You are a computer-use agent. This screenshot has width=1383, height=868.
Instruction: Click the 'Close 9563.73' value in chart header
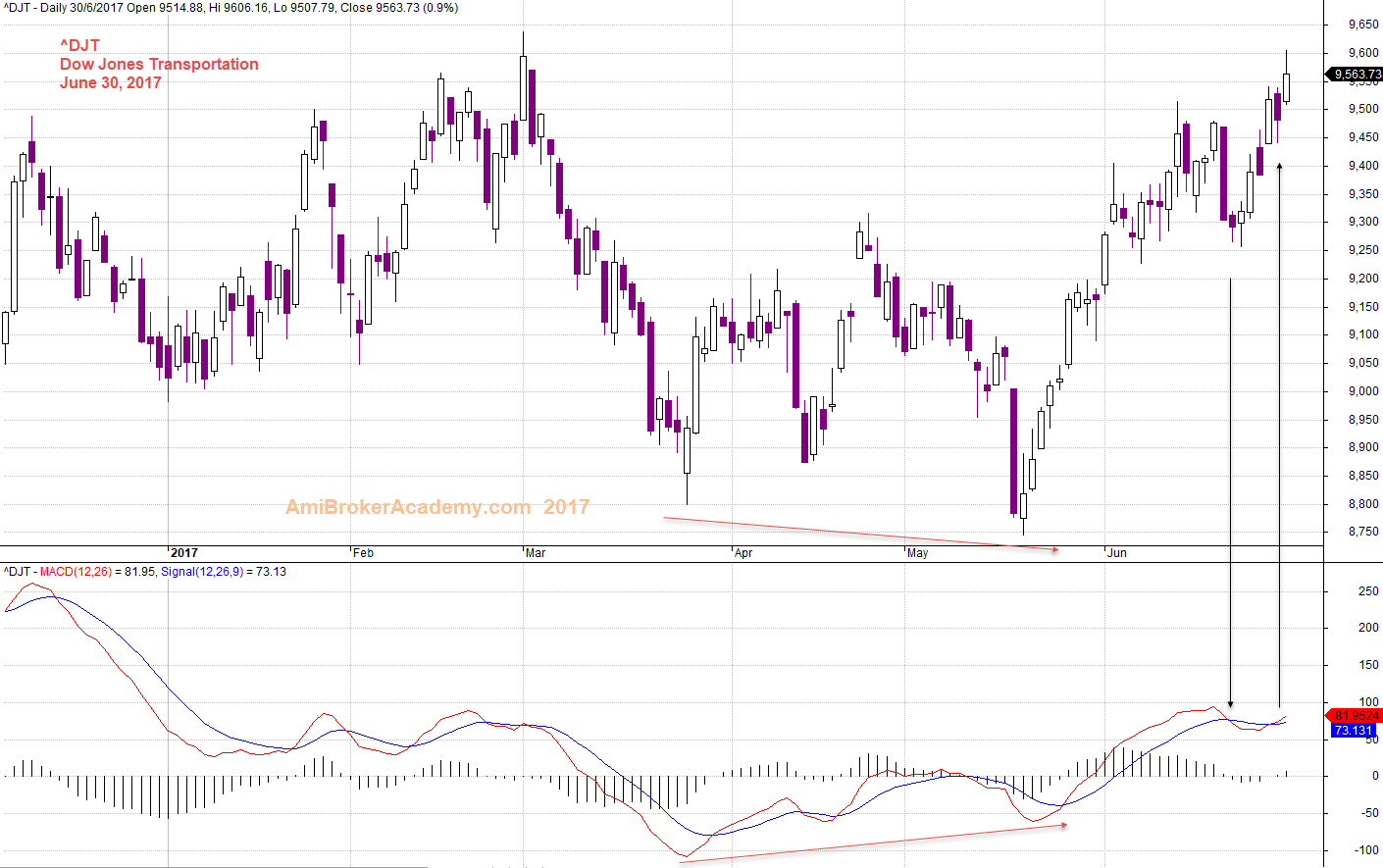click(x=380, y=8)
